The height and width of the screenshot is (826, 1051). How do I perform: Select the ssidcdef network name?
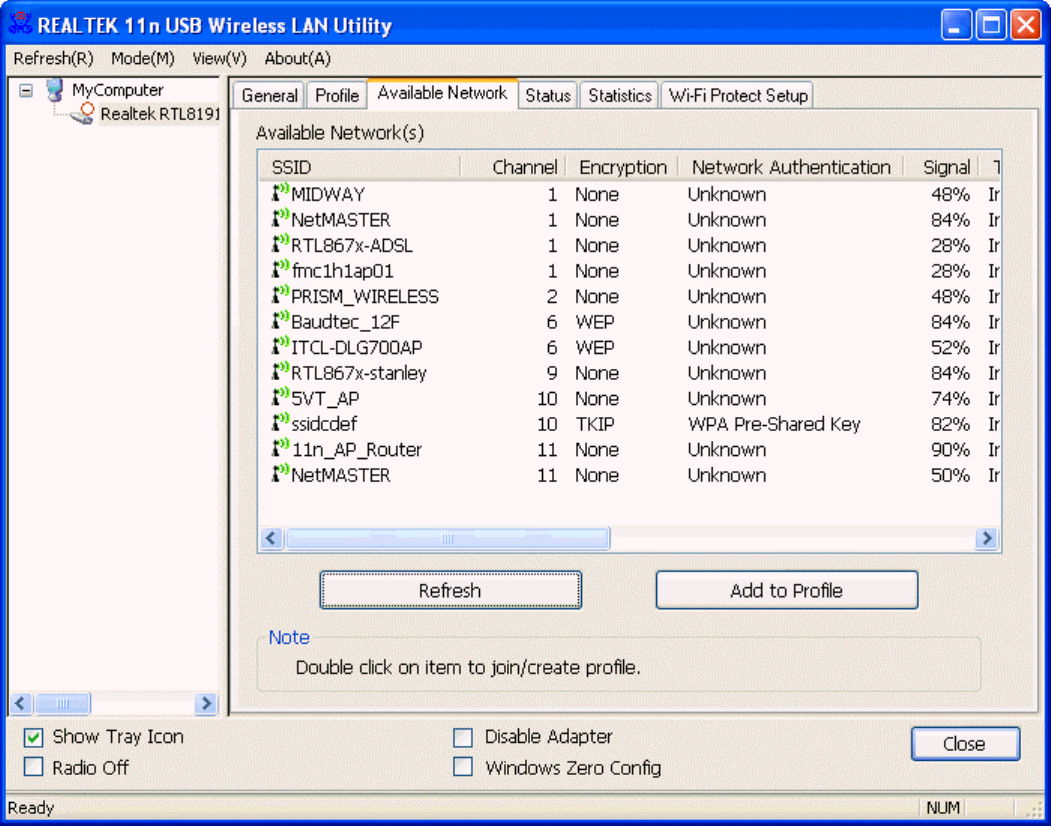(x=324, y=424)
